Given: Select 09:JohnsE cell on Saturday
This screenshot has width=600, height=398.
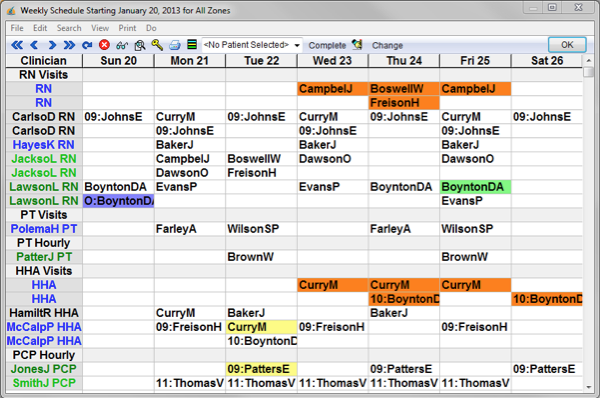Looking at the screenshot, I should click(547, 117).
